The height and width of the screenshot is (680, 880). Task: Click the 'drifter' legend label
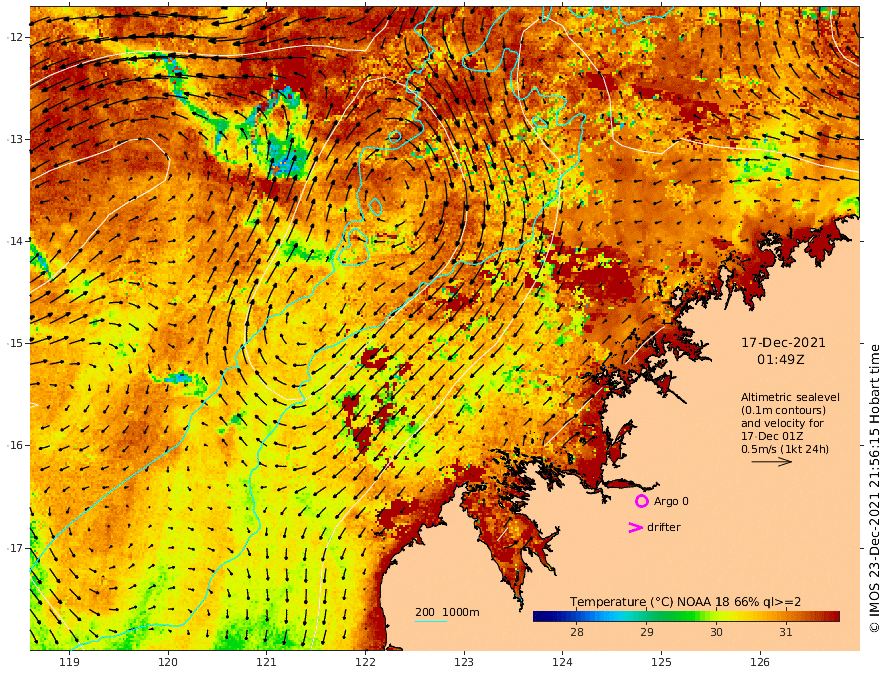pos(663,527)
